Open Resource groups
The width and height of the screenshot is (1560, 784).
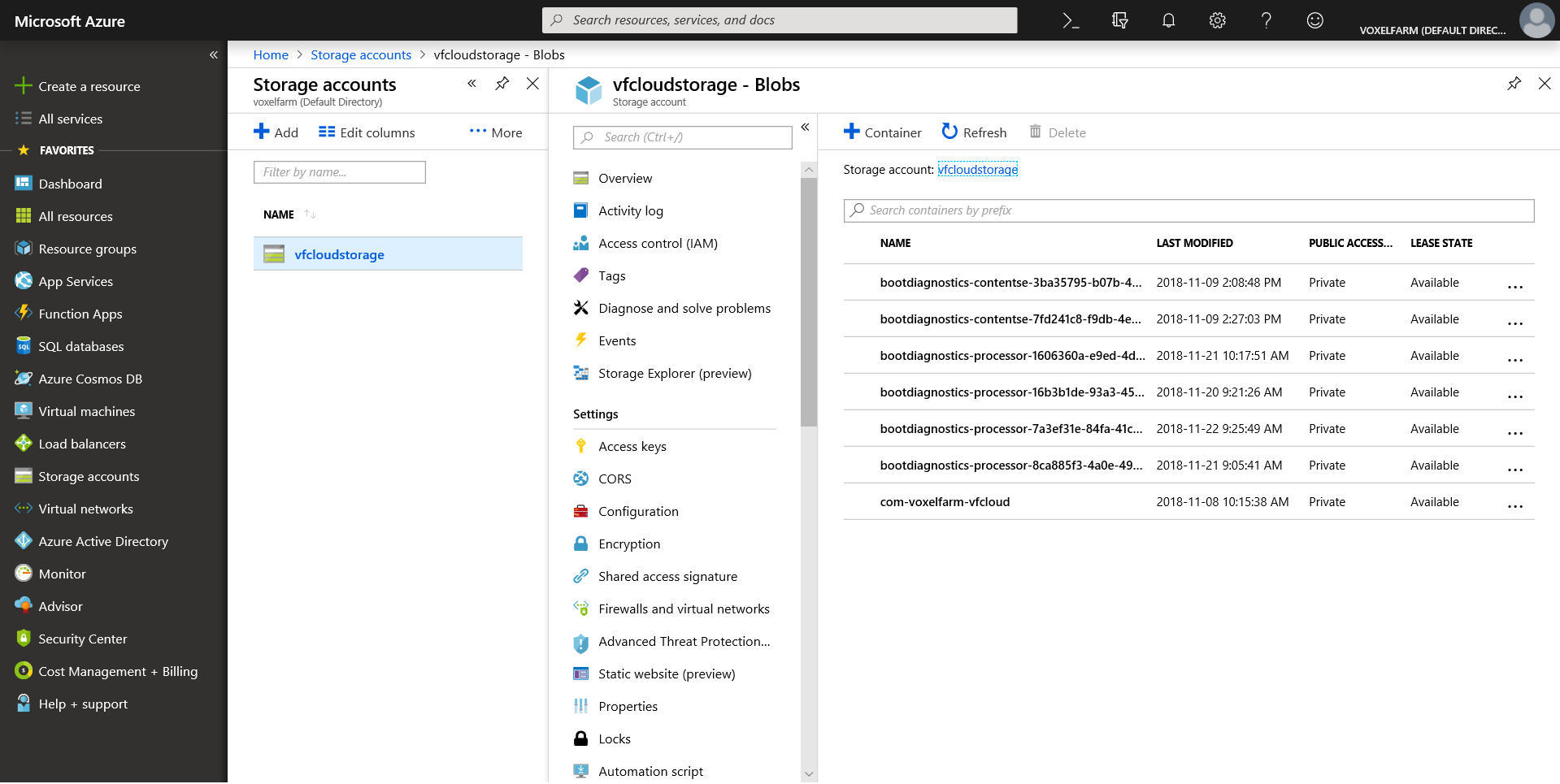(88, 249)
